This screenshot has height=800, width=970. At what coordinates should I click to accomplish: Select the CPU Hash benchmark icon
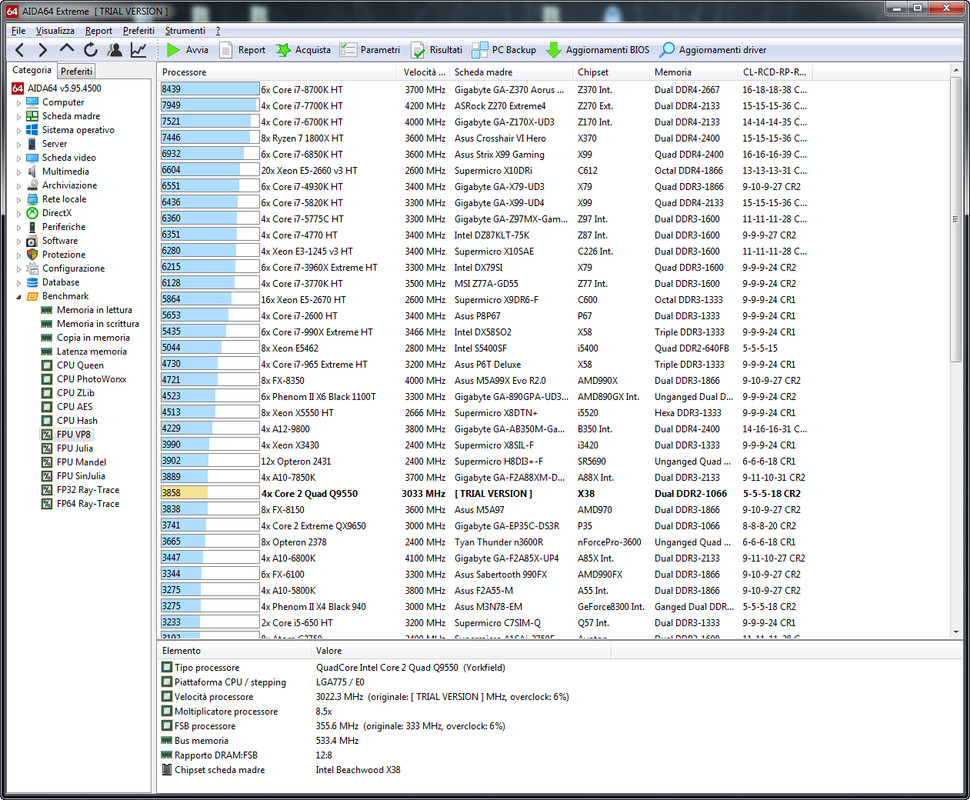[x=47, y=421]
